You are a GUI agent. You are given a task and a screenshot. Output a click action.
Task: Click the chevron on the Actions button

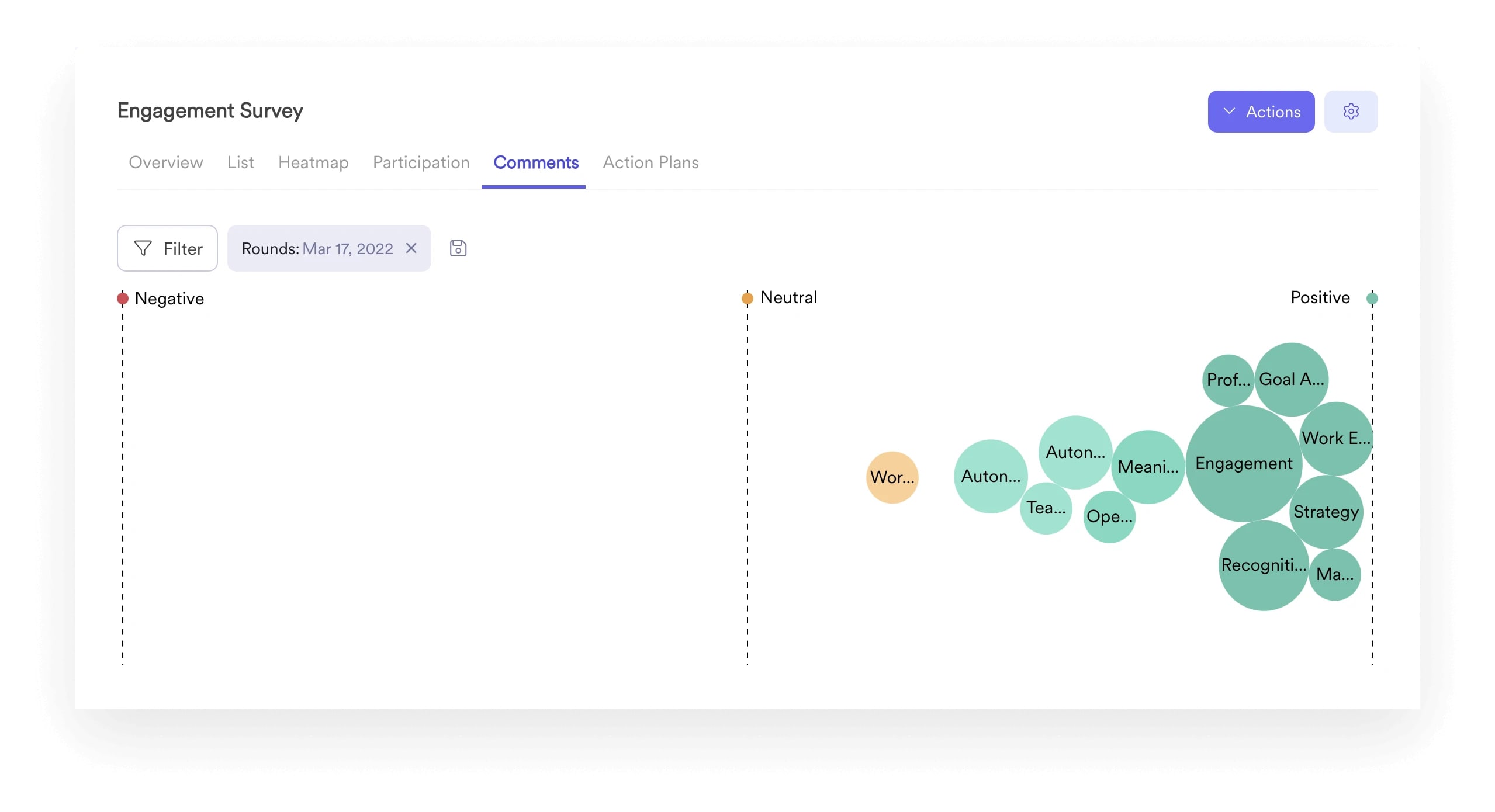[1230, 111]
